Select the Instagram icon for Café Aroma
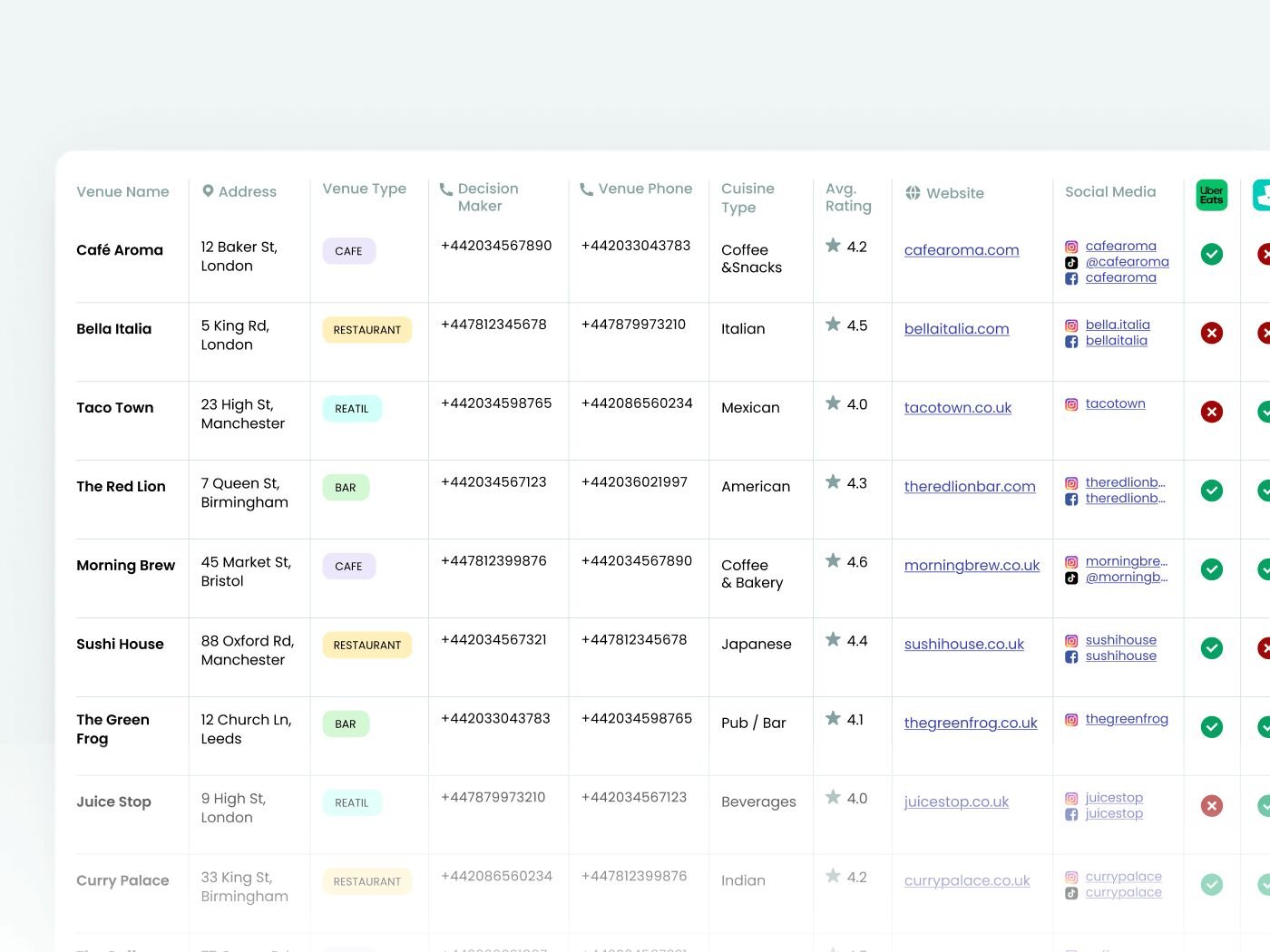Viewport: 1270px width, 952px height. (1070, 246)
